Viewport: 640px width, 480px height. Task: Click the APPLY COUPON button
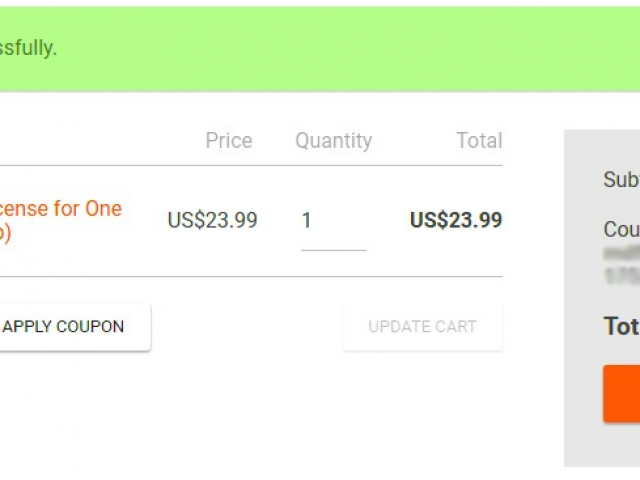point(74,327)
